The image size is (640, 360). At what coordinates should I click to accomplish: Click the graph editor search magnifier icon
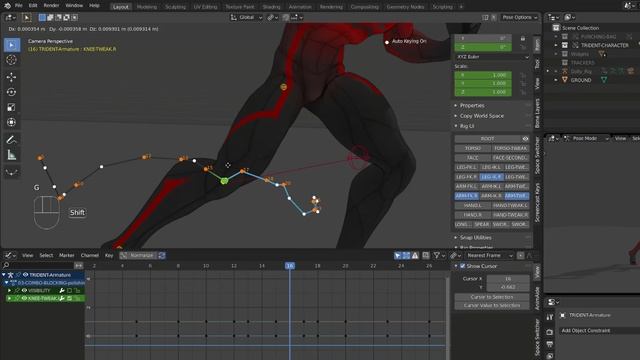[x=7, y=266]
